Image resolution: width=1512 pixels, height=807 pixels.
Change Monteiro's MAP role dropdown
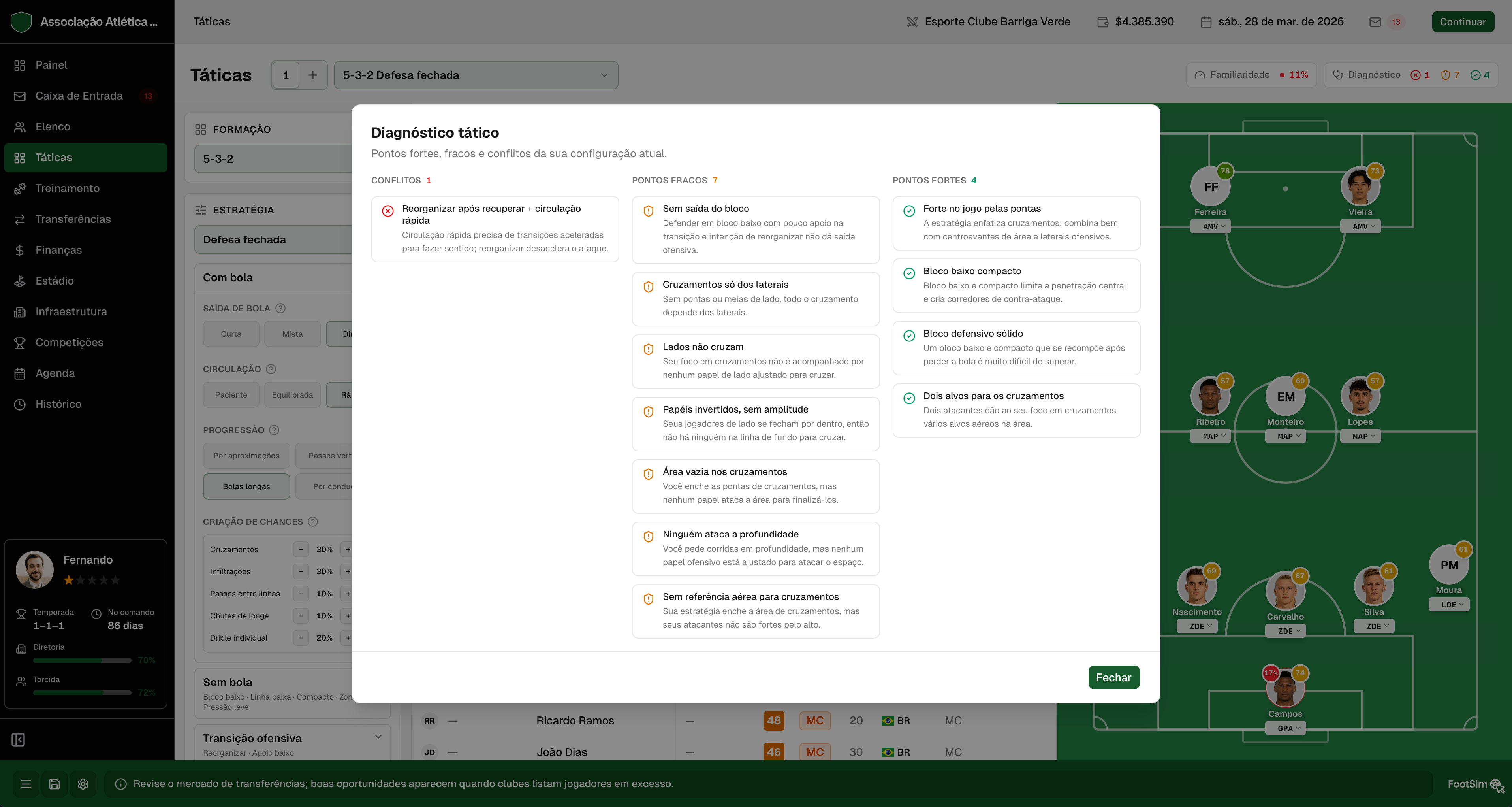click(1285, 436)
